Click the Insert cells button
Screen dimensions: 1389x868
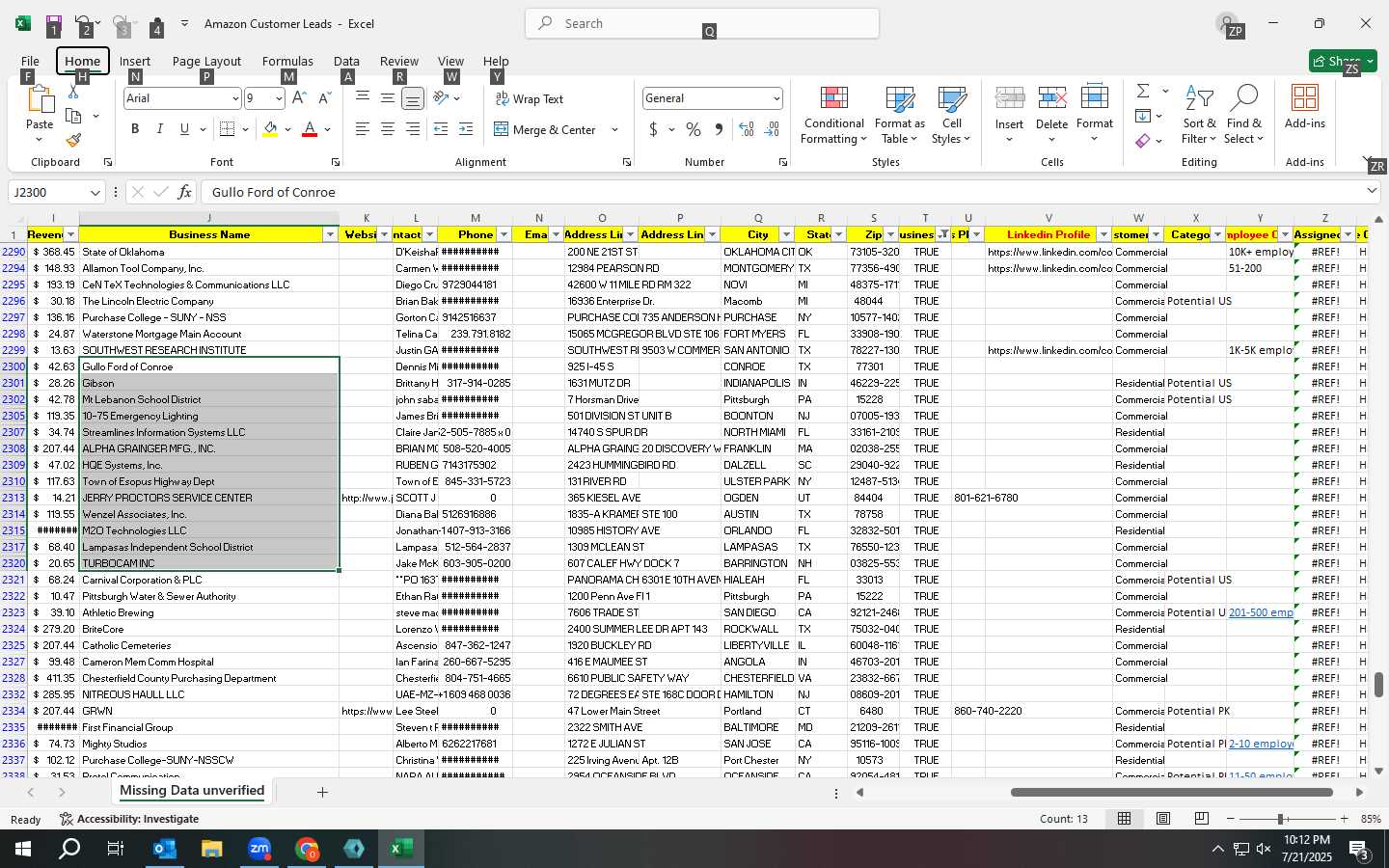coord(1009,115)
